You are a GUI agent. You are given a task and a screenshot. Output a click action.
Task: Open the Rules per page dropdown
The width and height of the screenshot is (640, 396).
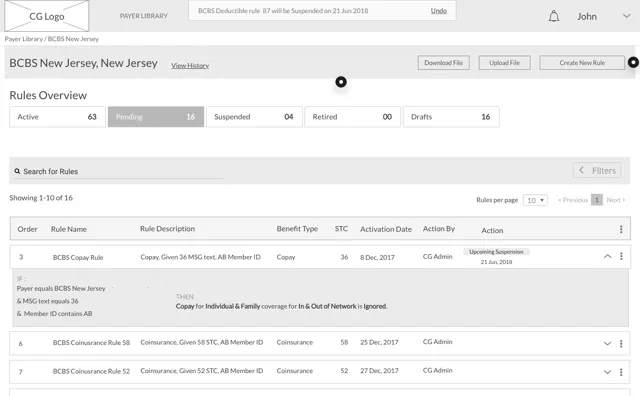[535, 200]
